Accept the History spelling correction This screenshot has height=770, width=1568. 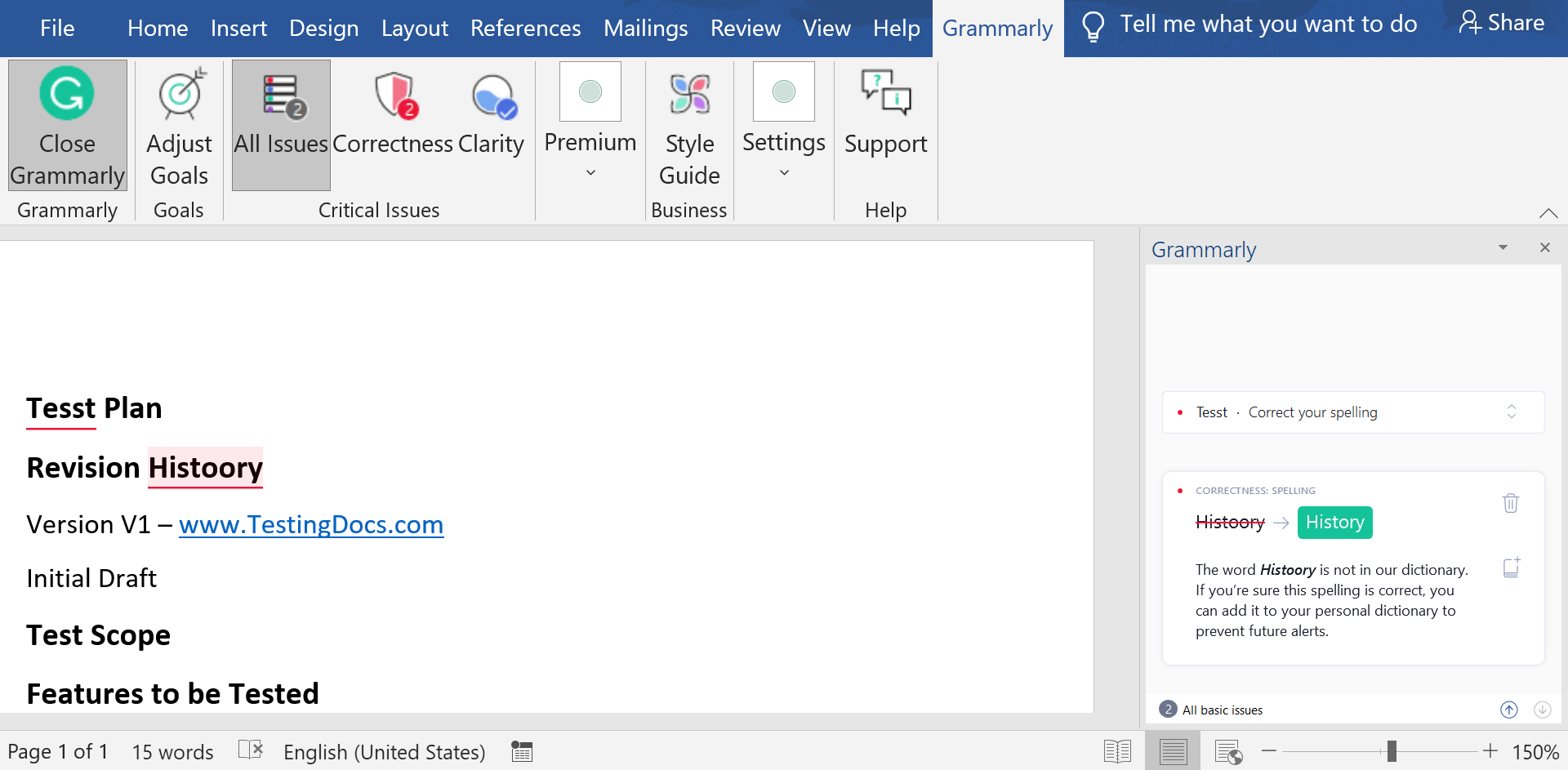click(1334, 523)
